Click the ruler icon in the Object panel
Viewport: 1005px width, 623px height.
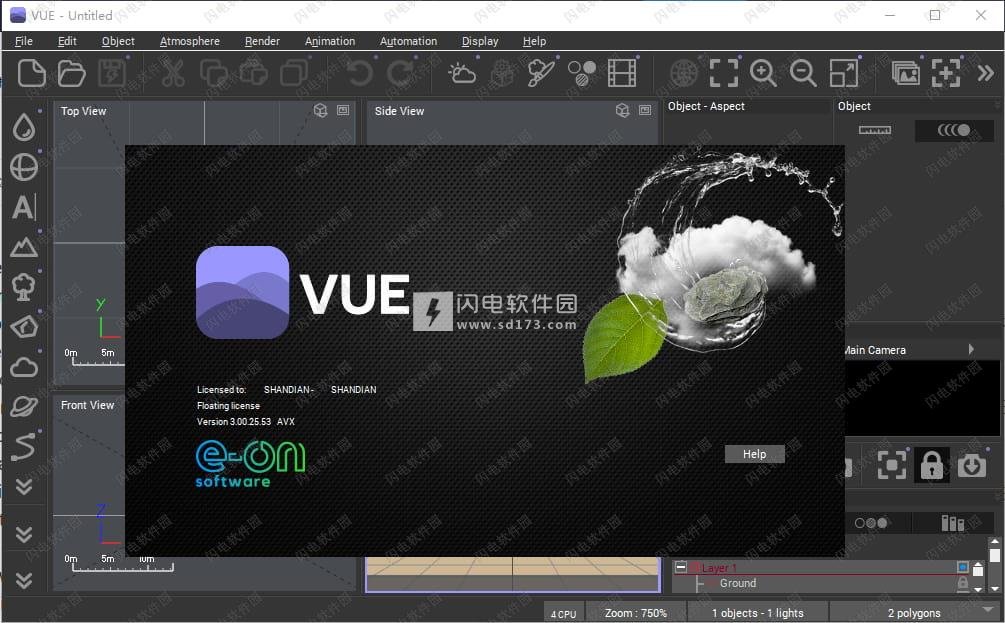coord(875,130)
